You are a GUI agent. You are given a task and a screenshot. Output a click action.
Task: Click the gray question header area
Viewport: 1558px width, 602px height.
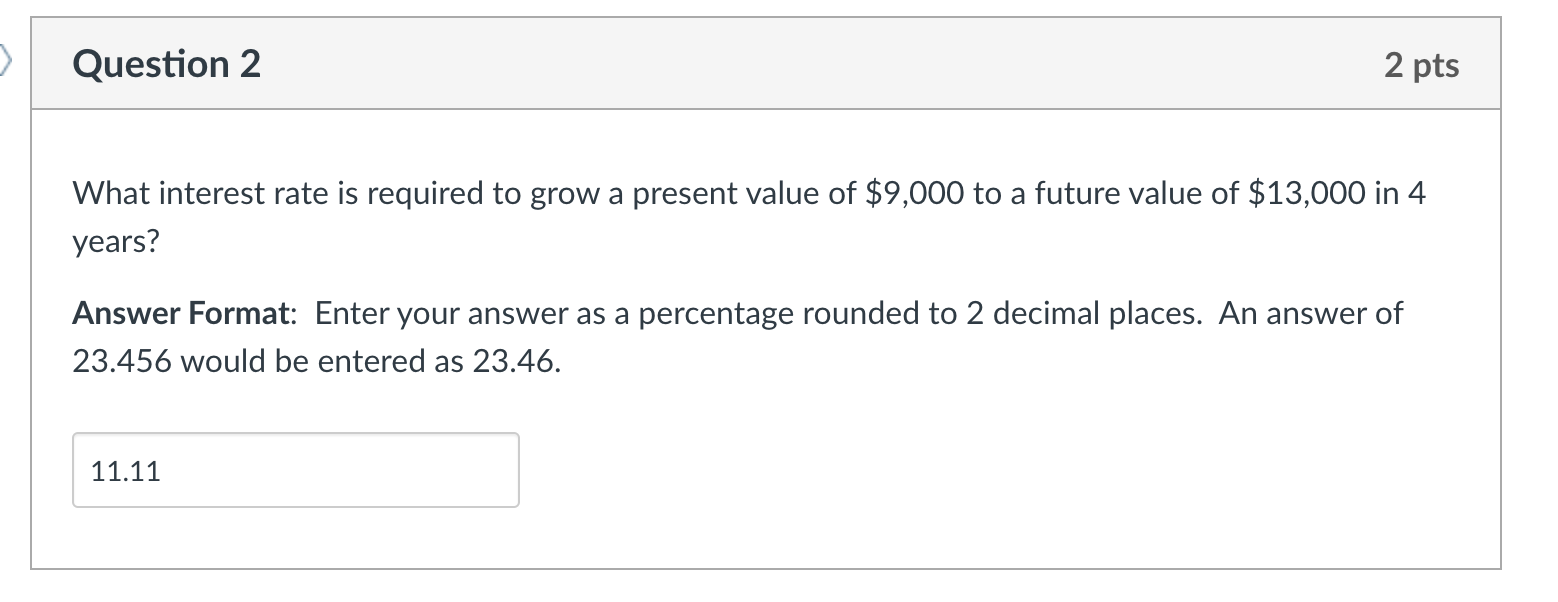770,63
